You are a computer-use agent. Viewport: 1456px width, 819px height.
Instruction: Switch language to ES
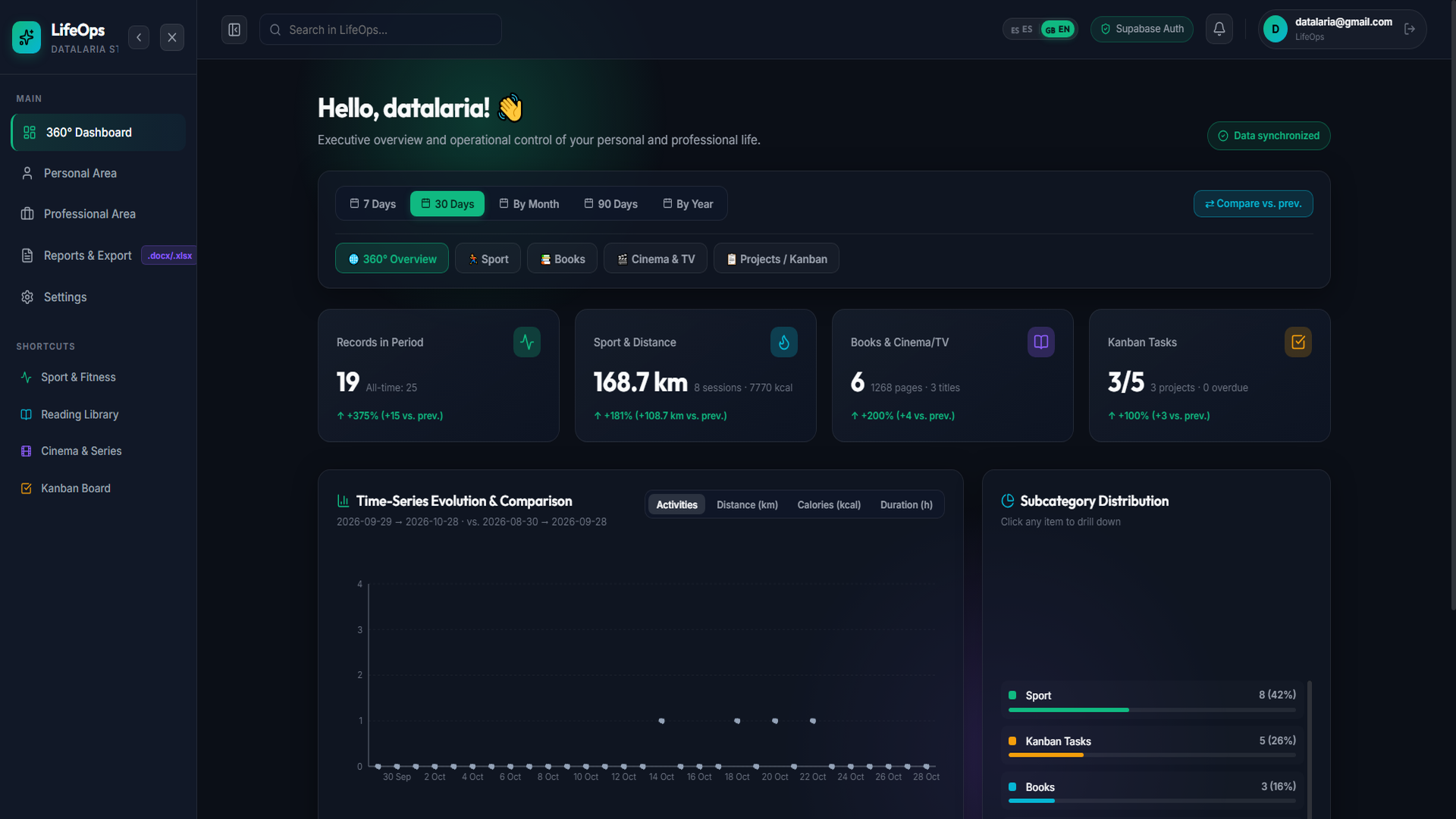1022,30
